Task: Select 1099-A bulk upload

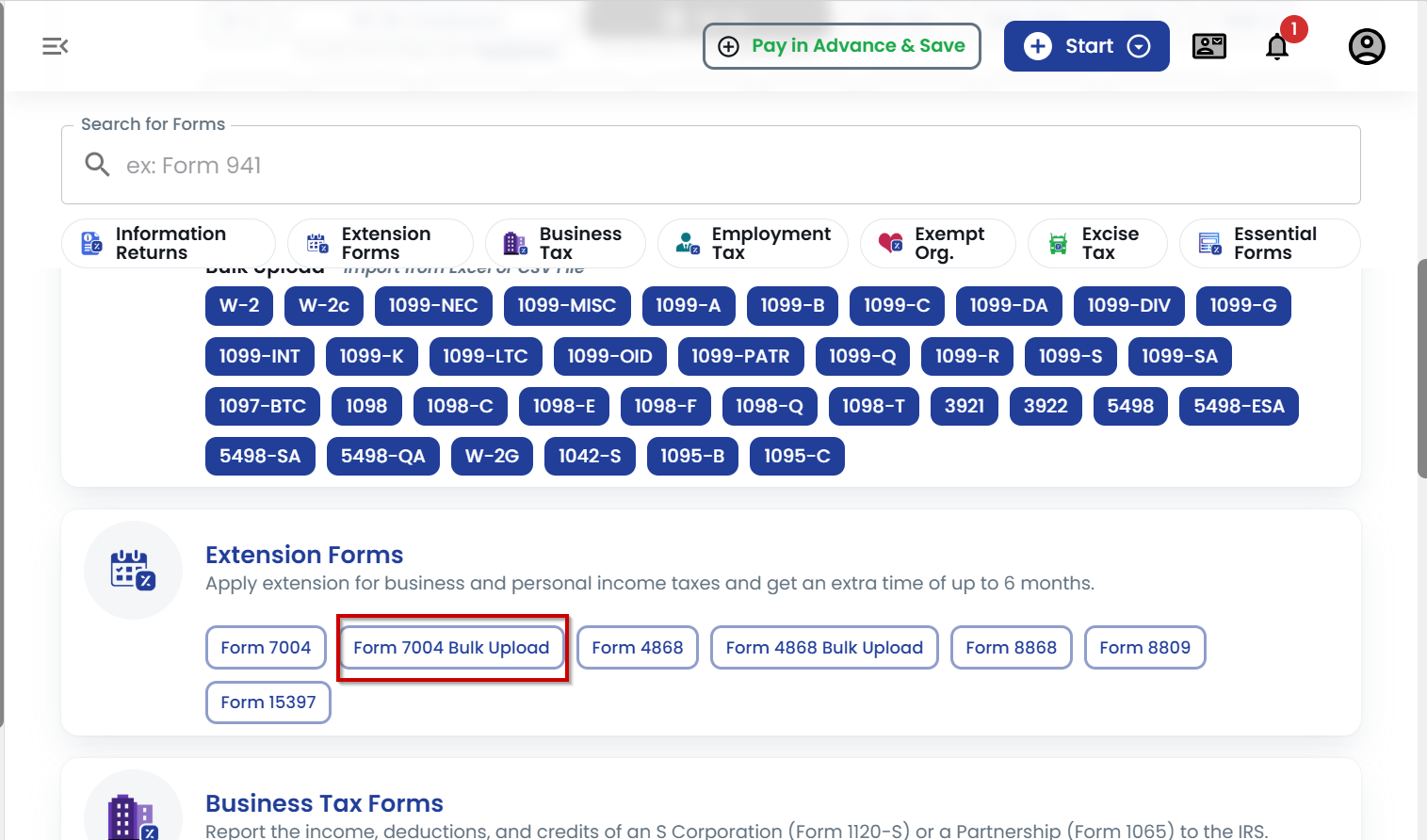Action: point(689,305)
